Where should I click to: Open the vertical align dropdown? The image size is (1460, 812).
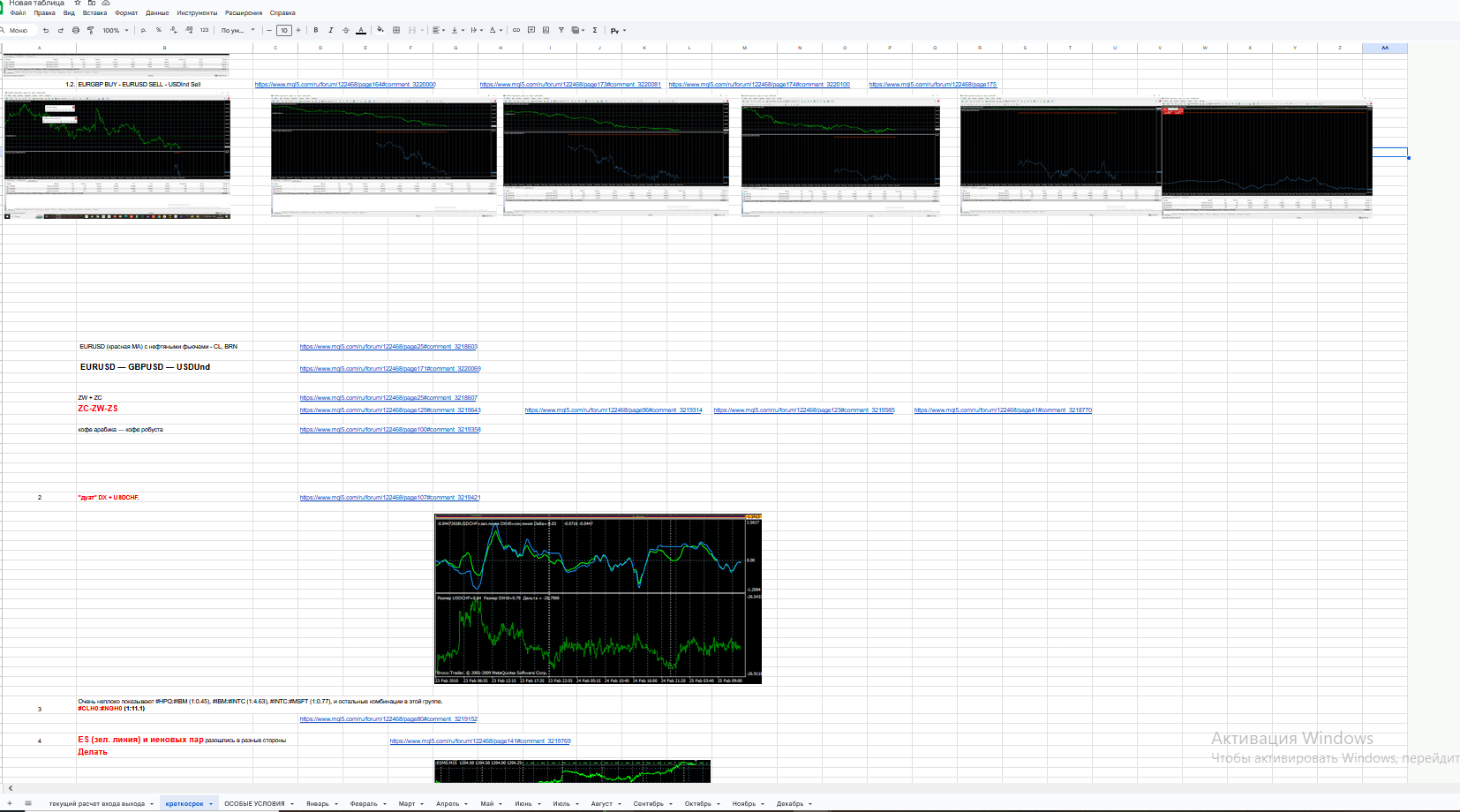457,30
